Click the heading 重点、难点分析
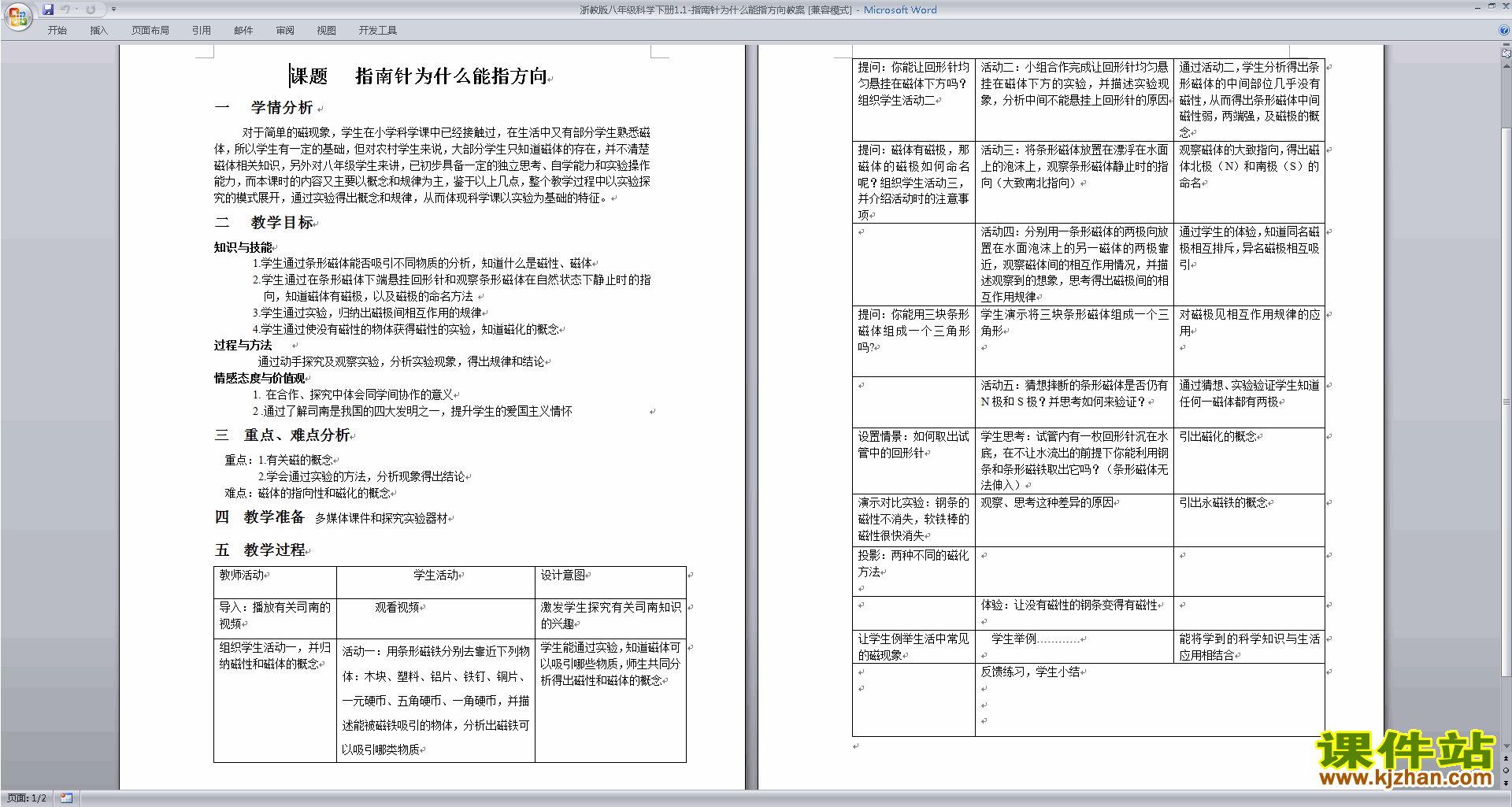The width and height of the screenshot is (1512, 807). click(297, 435)
